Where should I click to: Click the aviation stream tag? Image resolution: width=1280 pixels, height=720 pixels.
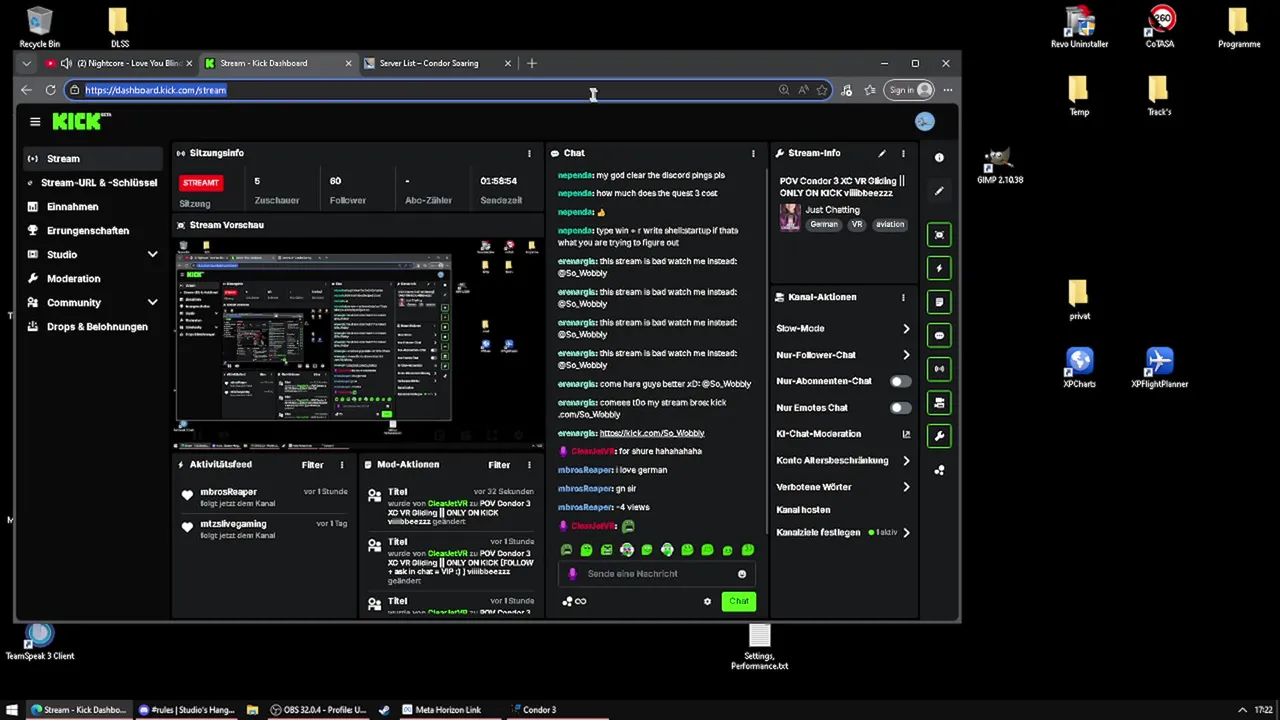pyautogui.click(x=890, y=225)
